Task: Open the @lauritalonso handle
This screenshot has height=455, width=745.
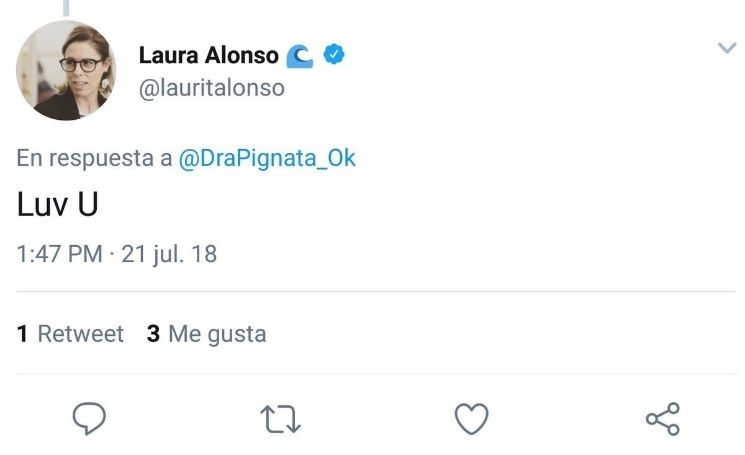Action: click(x=211, y=88)
